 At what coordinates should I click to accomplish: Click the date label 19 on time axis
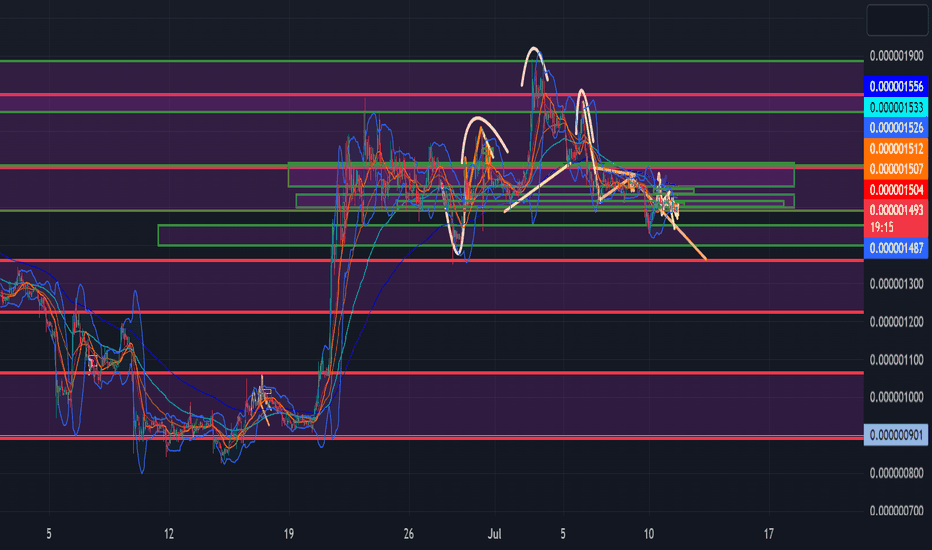[x=289, y=534]
